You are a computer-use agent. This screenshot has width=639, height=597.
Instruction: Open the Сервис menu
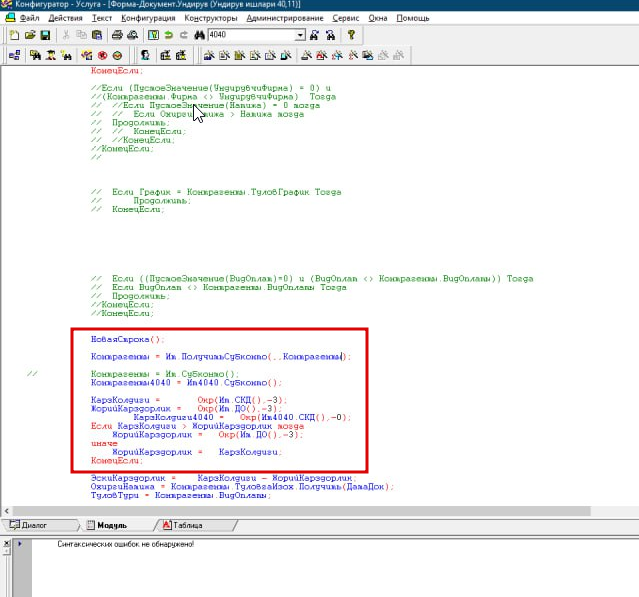(x=347, y=19)
